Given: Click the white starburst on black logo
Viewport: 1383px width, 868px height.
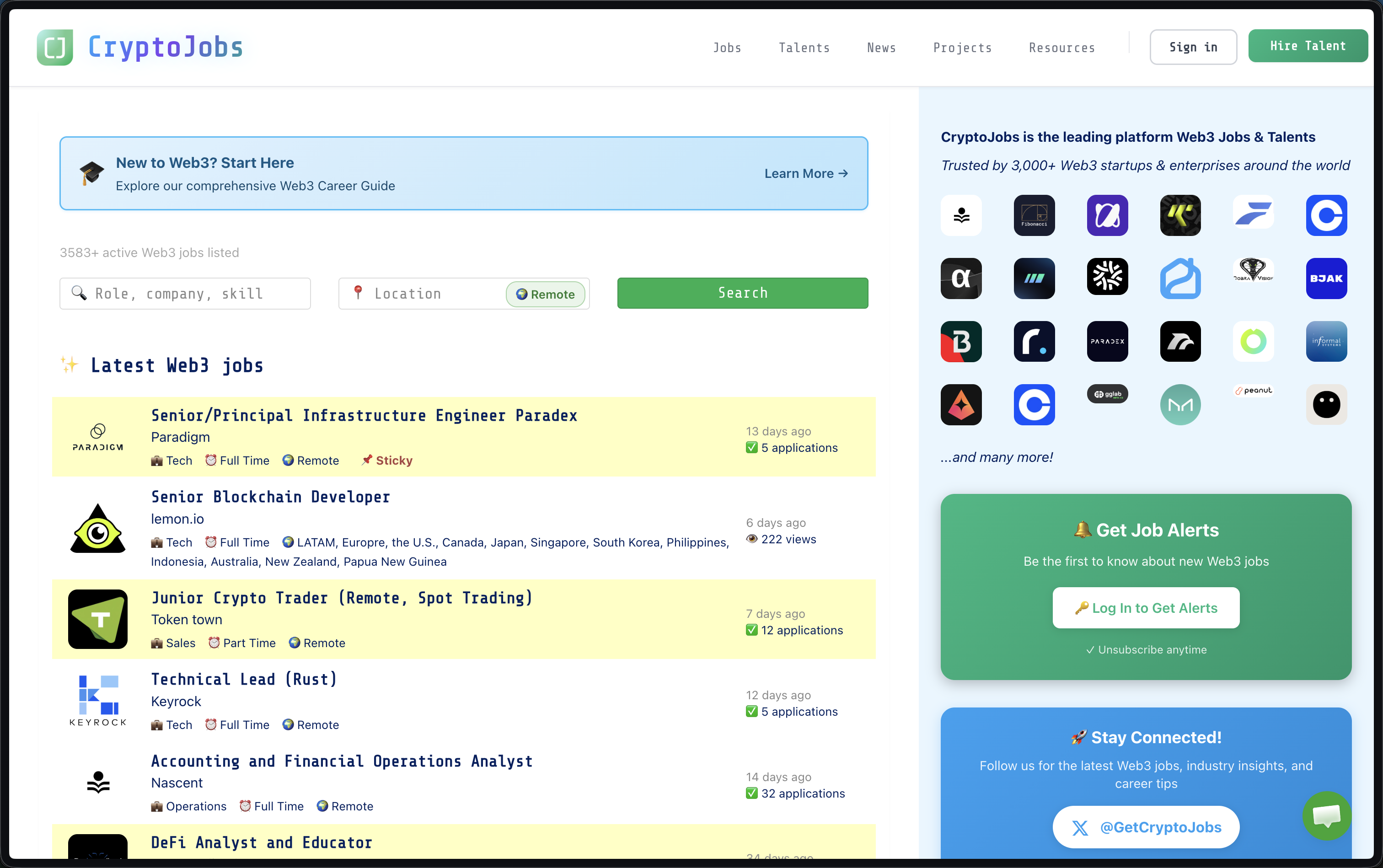Looking at the screenshot, I should click(1107, 276).
